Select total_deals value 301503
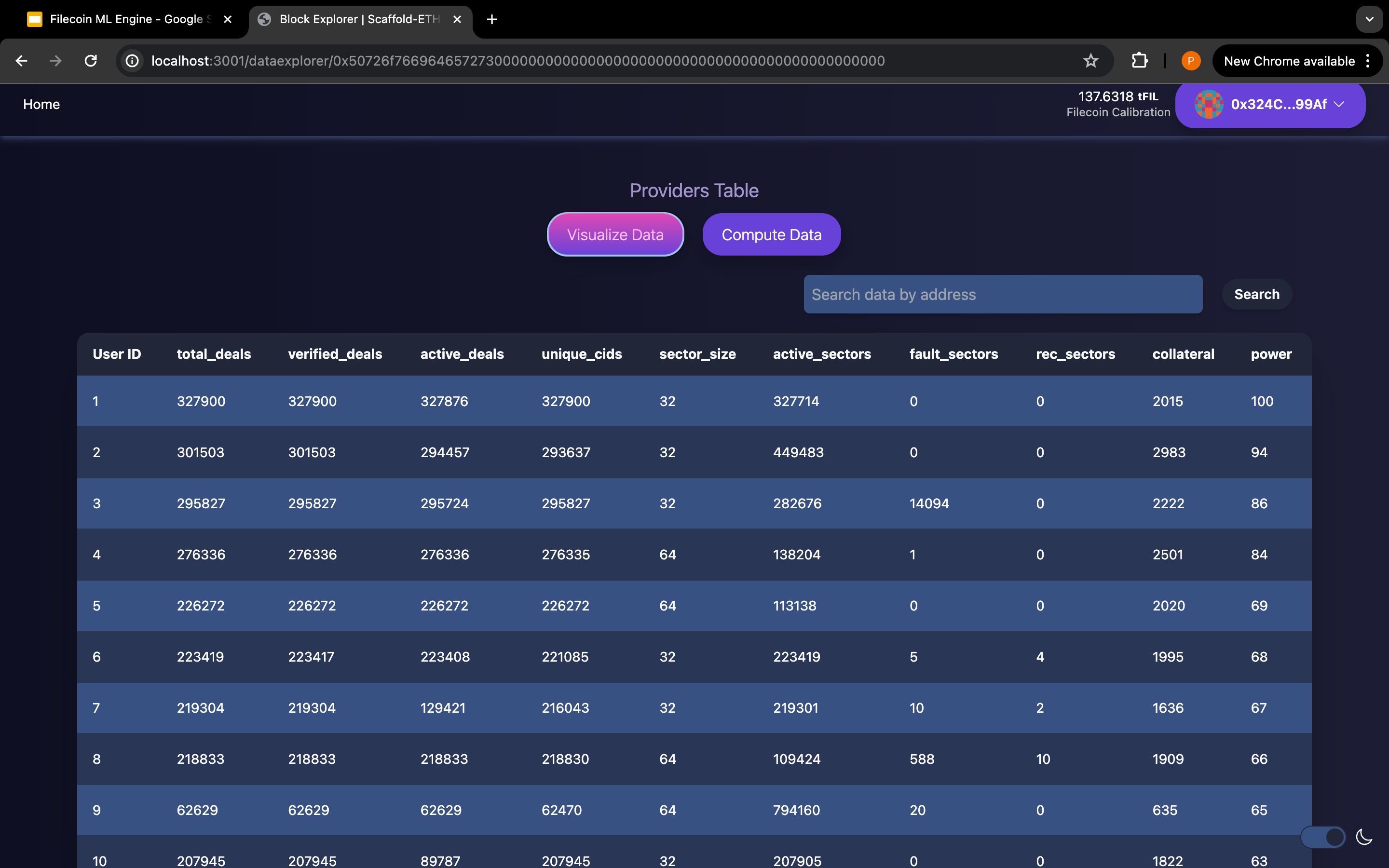 point(200,452)
